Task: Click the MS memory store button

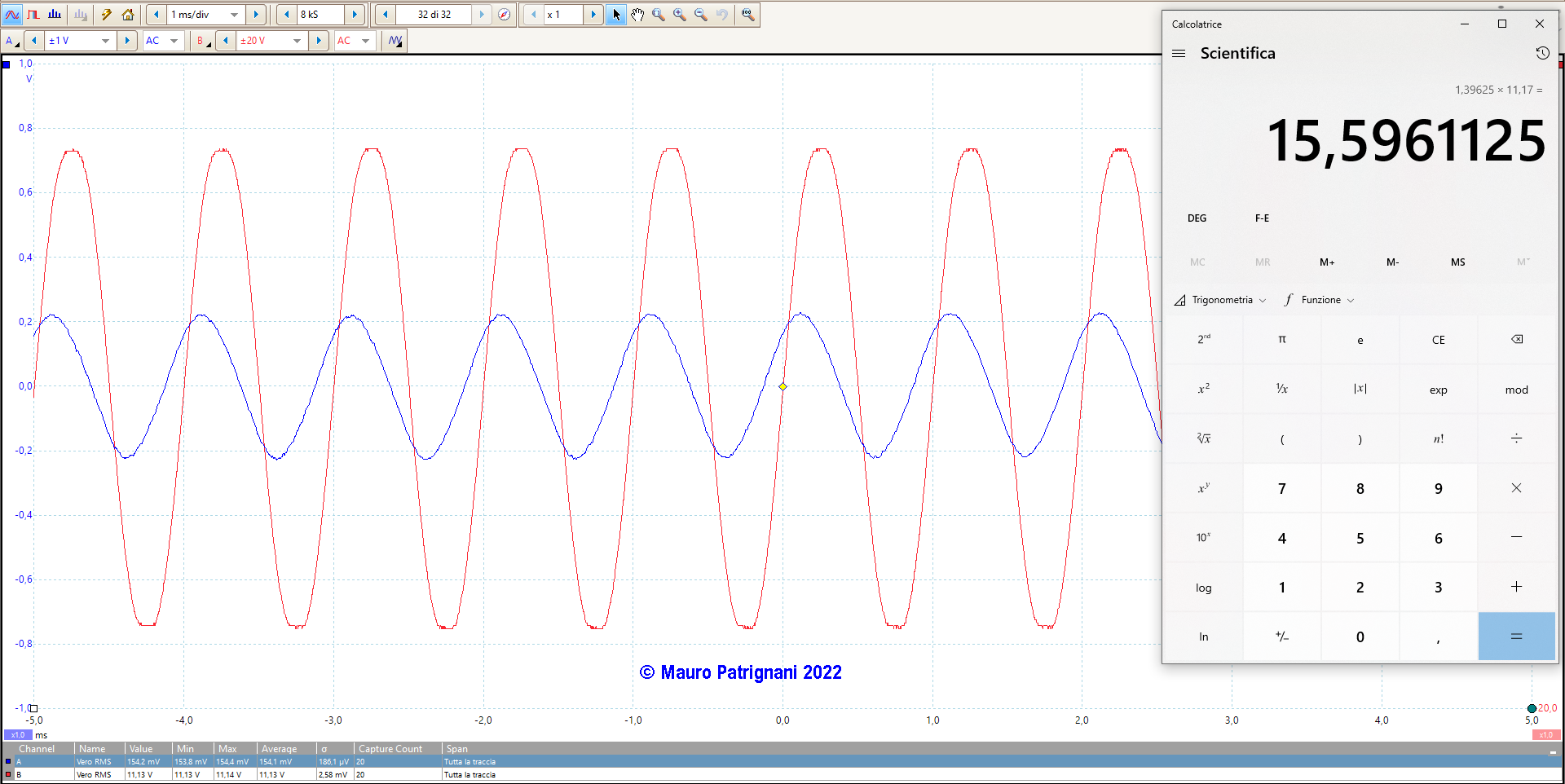Action: pyautogui.click(x=1457, y=262)
